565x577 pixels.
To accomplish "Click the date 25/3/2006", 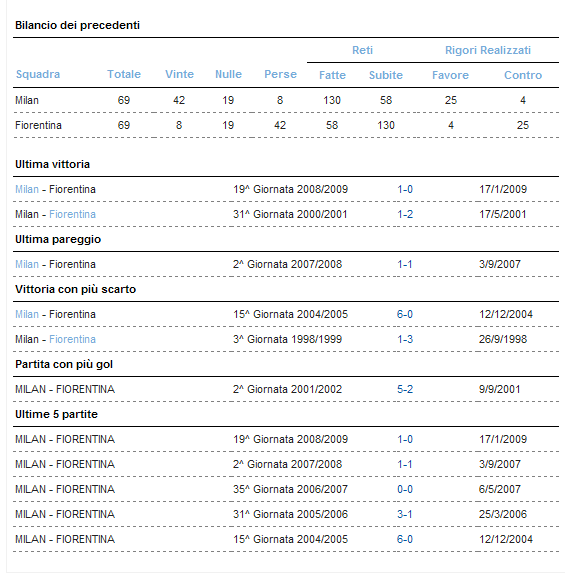I will [x=503, y=514].
